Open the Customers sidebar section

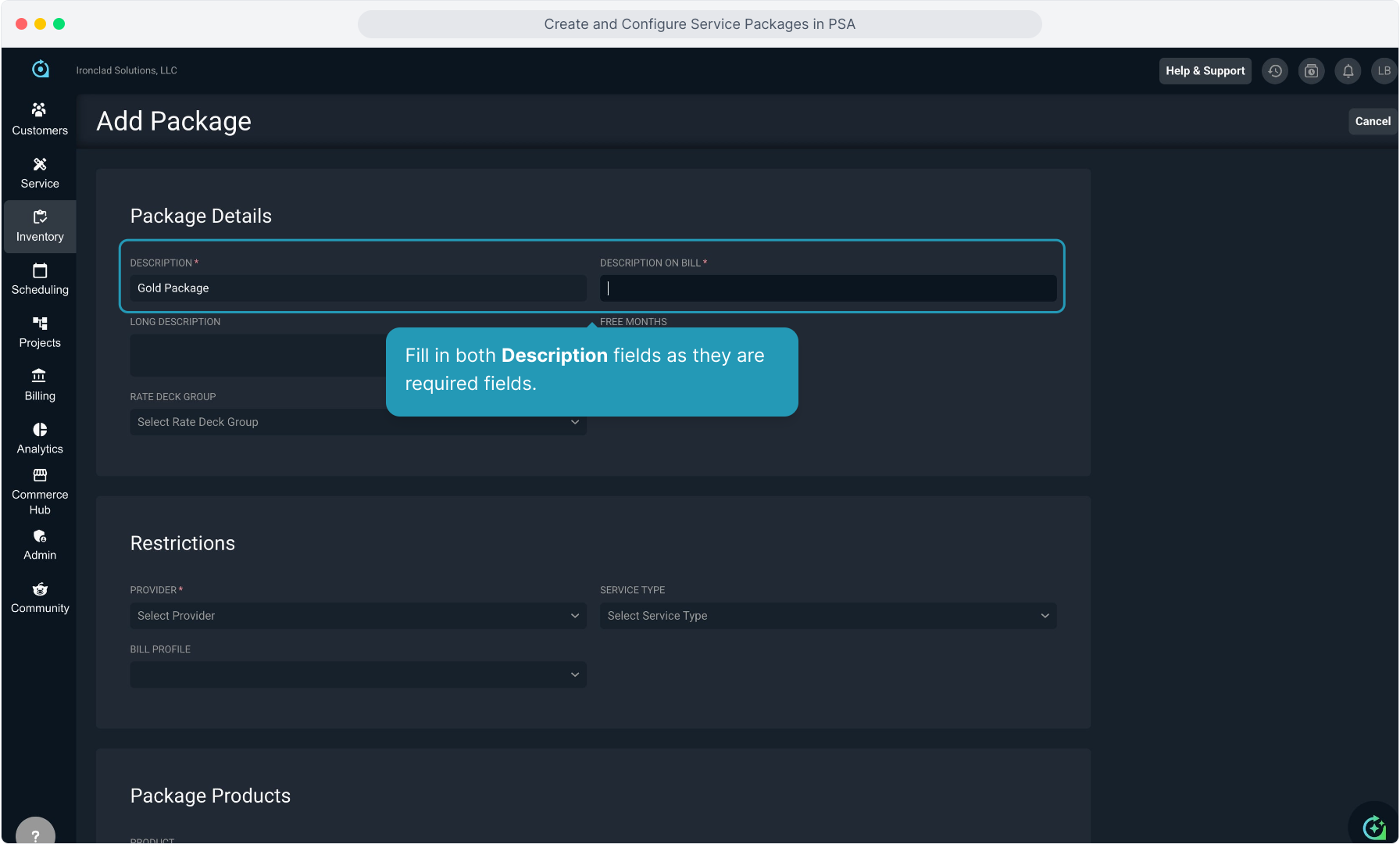tap(40, 119)
